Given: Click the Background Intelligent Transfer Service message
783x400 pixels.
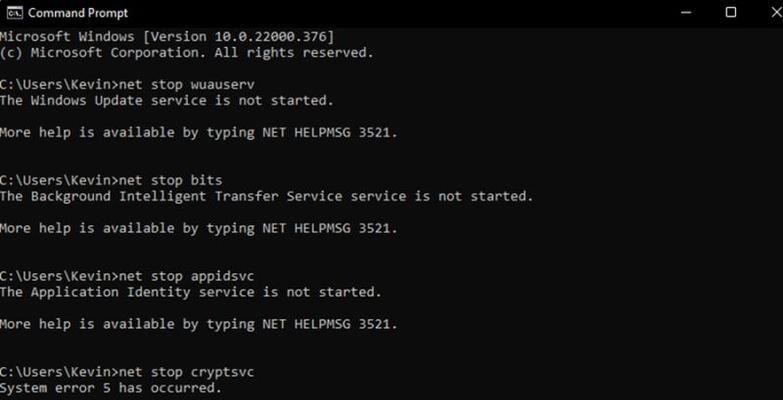Looking at the screenshot, I should click(x=267, y=196).
